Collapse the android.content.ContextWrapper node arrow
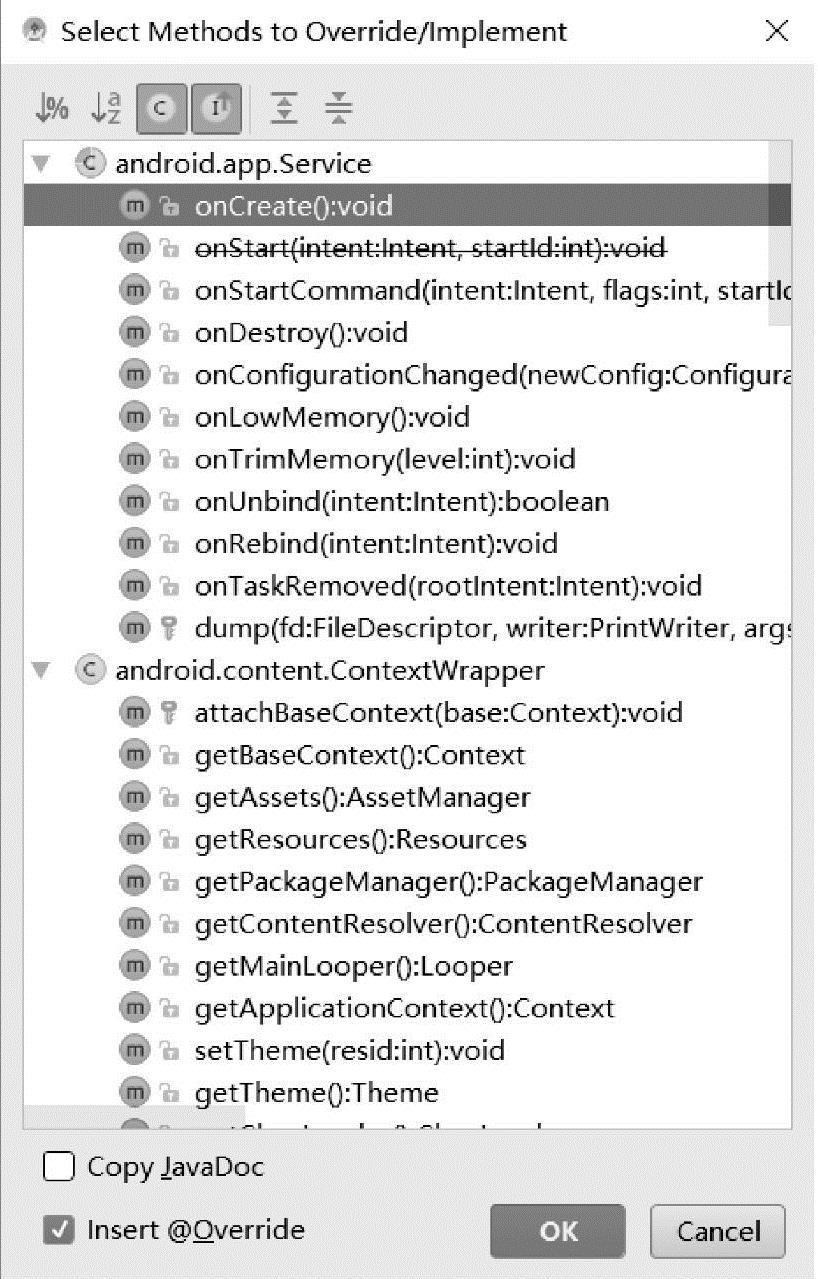 (x=41, y=670)
